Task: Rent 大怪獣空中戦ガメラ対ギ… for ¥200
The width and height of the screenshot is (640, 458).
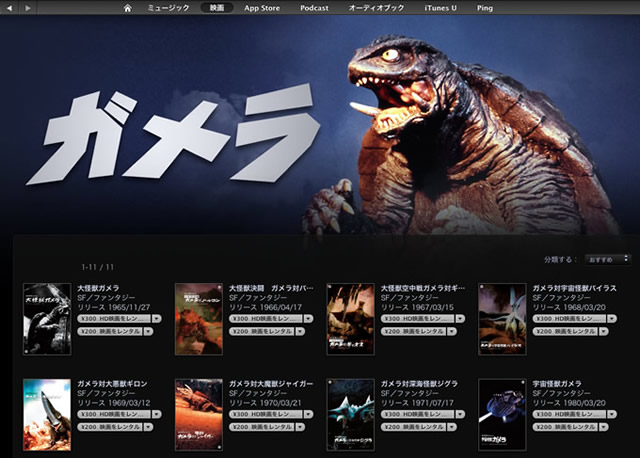Action: (x=413, y=331)
